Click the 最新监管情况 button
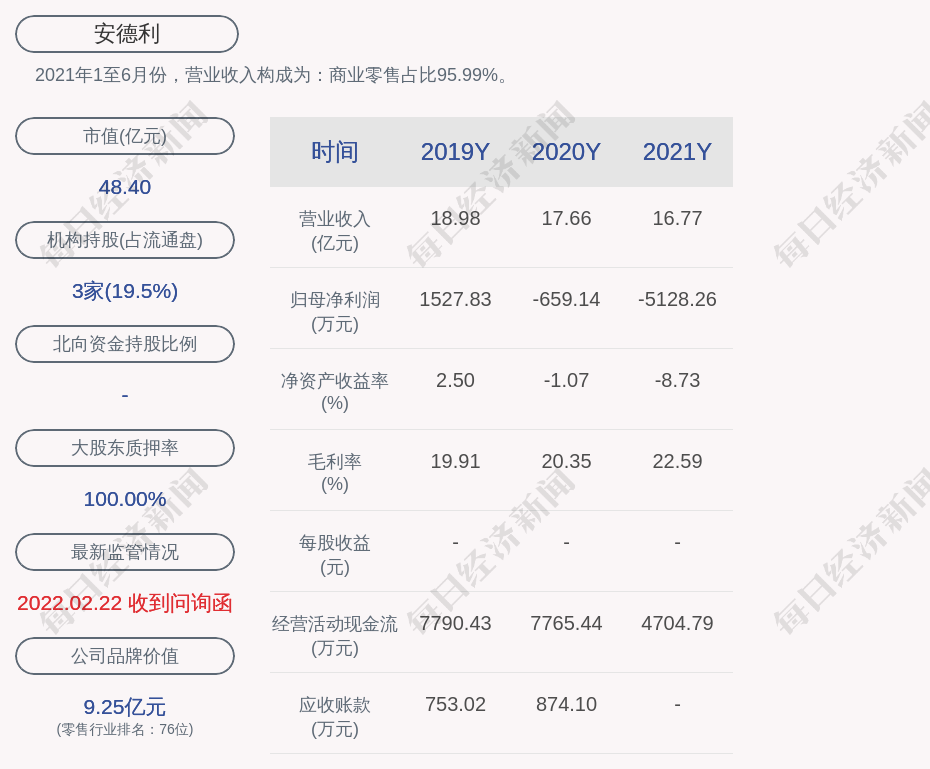 pos(125,552)
